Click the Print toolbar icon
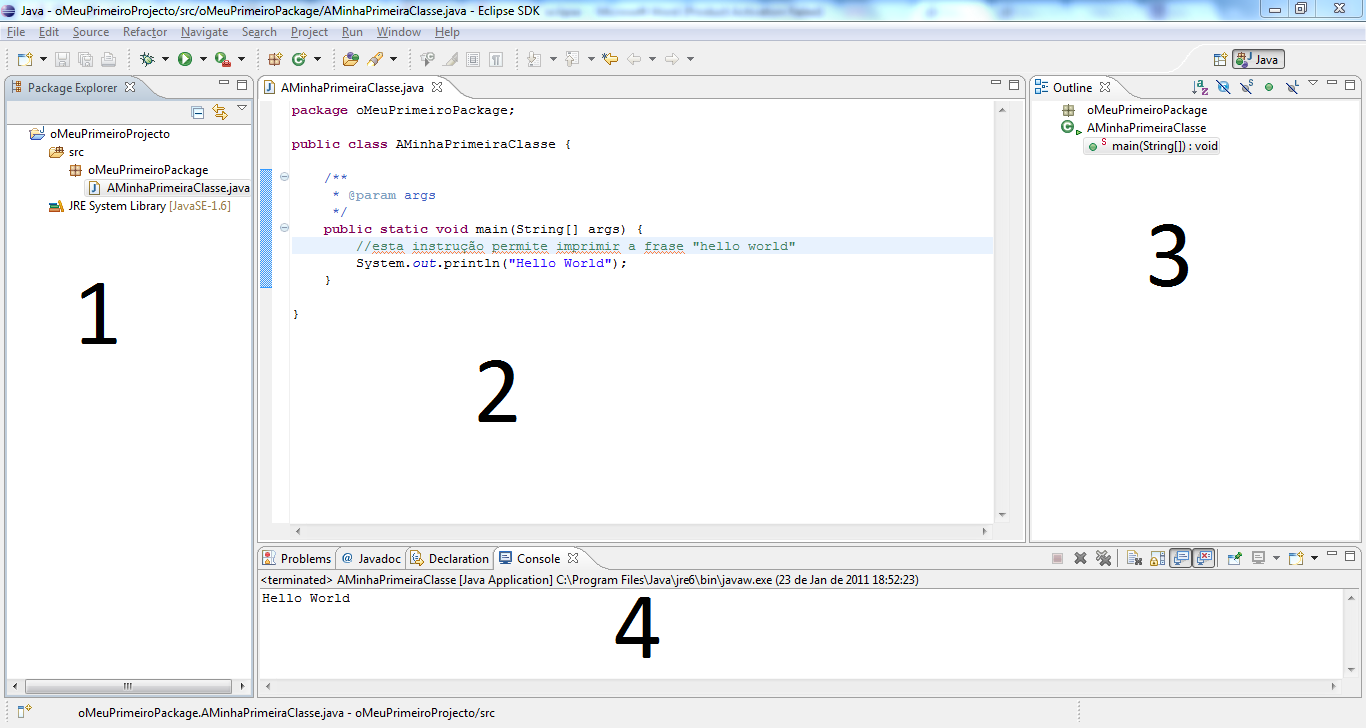Image resolution: width=1366 pixels, height=728 pixels. tap(108, 59)
